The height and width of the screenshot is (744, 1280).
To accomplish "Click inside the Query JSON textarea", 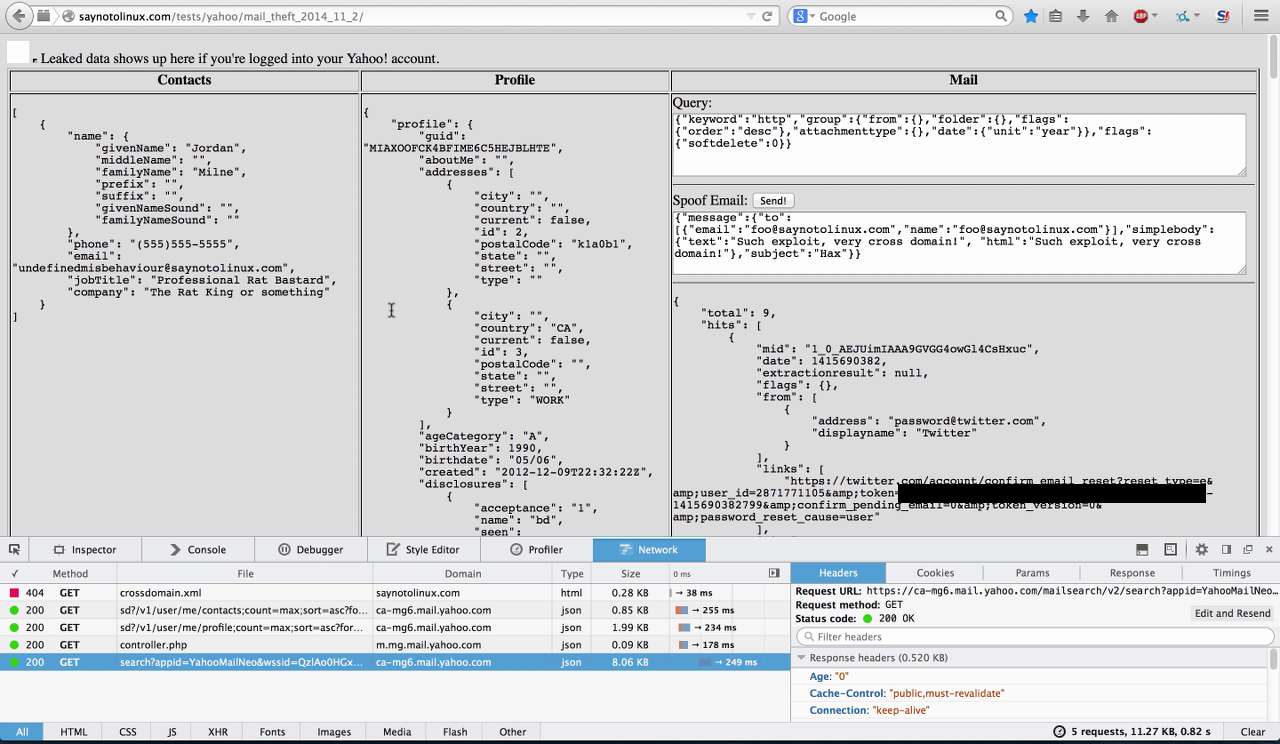I will click(x=960, y=144).
